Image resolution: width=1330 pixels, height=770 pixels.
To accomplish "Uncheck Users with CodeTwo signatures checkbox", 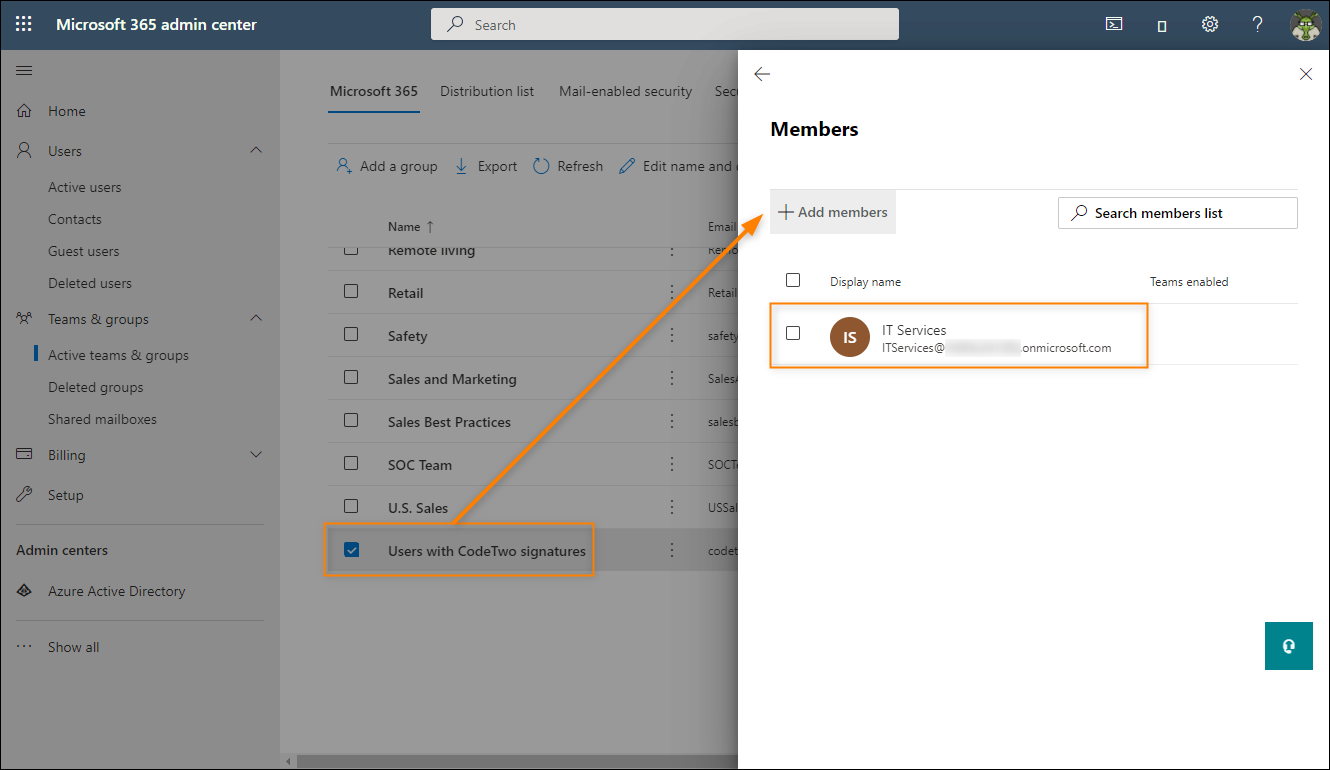I will [x=351, y=550].
